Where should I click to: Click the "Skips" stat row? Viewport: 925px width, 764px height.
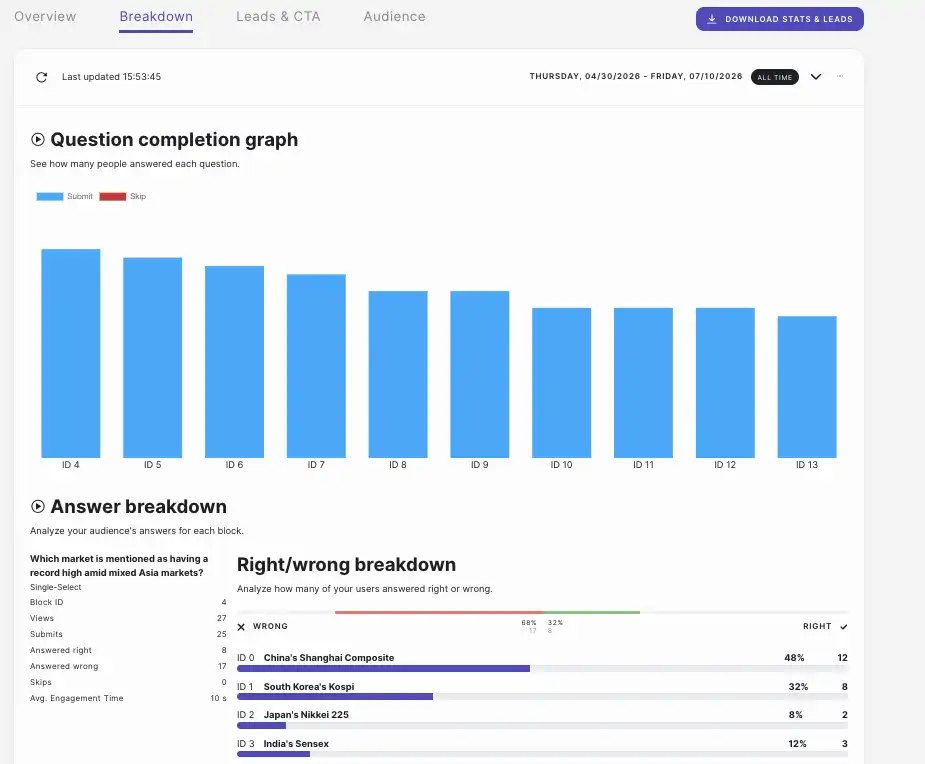pos(128,681)
